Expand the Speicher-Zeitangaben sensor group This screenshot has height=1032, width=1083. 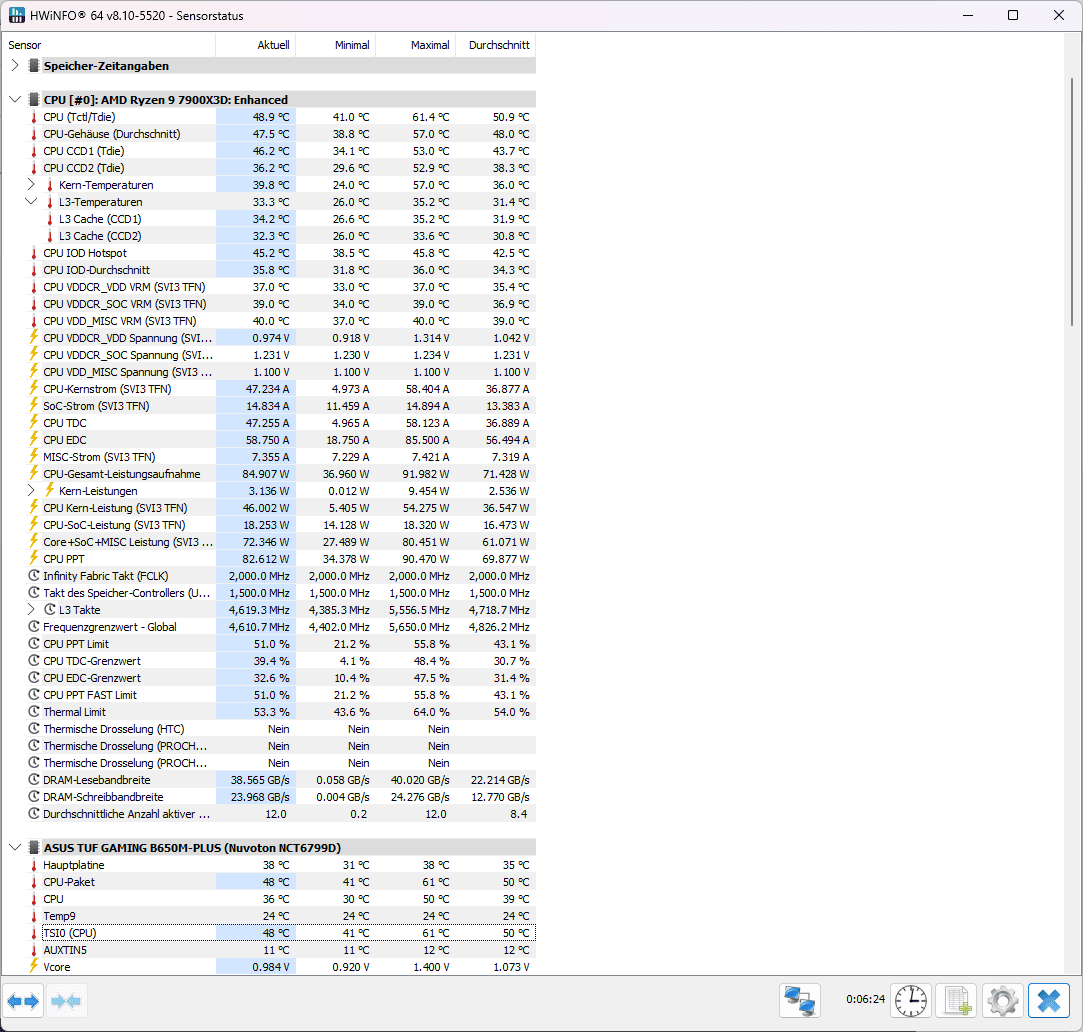pos(15,66)
